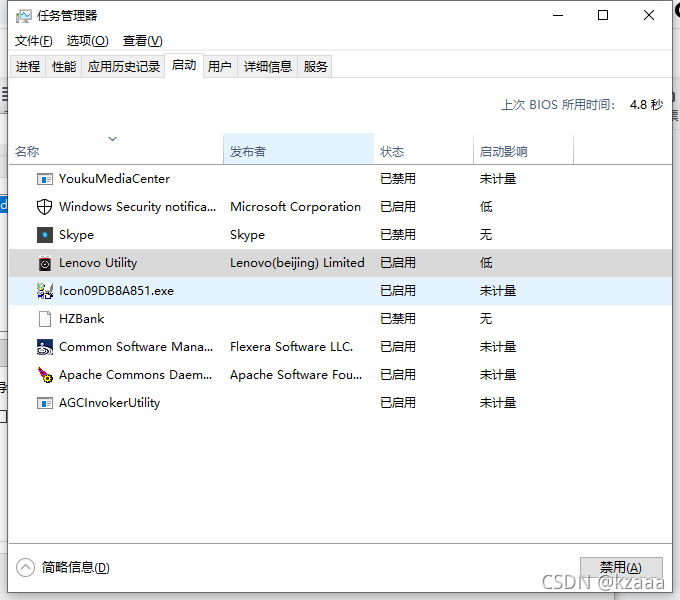This screenshot has height=600, width=680.
Task: Minimize the Task Manager window
Action: point(558,16)
